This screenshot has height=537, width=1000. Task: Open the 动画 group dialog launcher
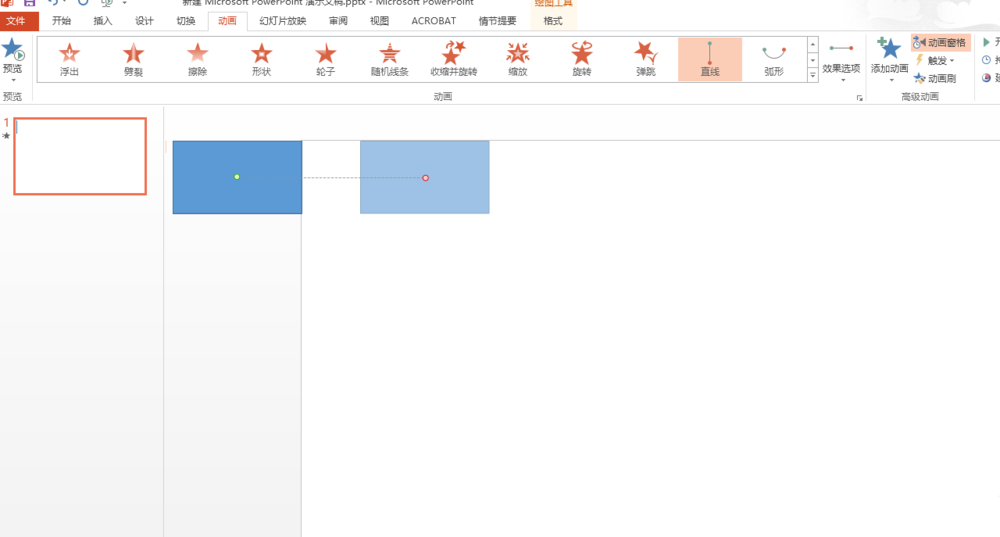click(860, 98)
